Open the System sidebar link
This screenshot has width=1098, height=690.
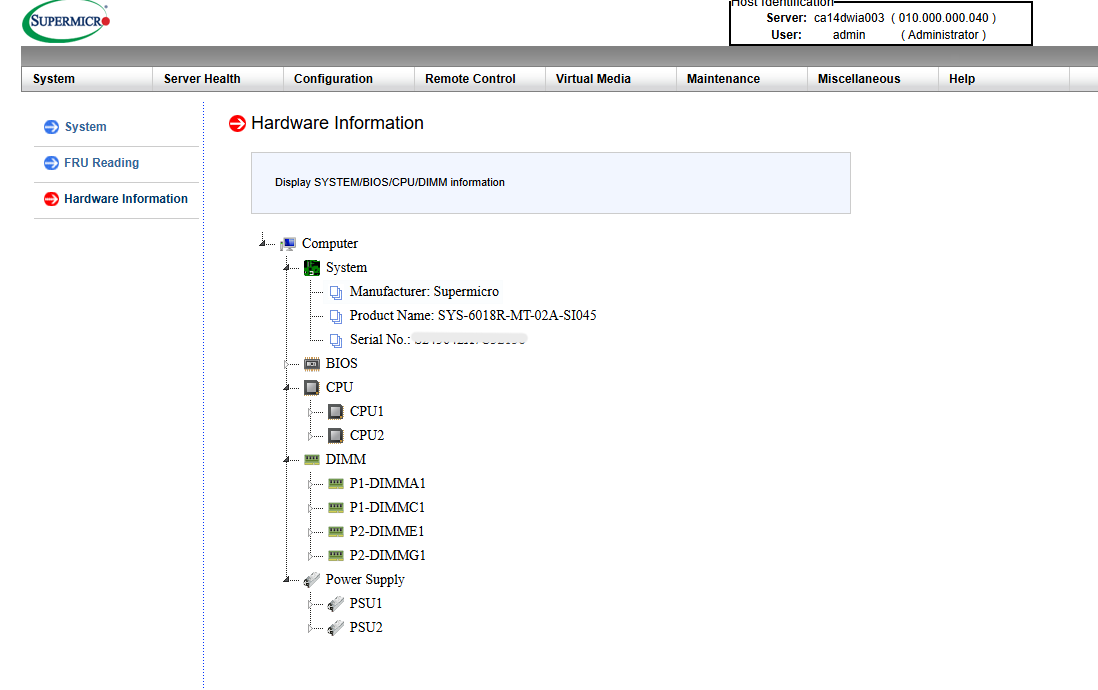tap(85, 127)
